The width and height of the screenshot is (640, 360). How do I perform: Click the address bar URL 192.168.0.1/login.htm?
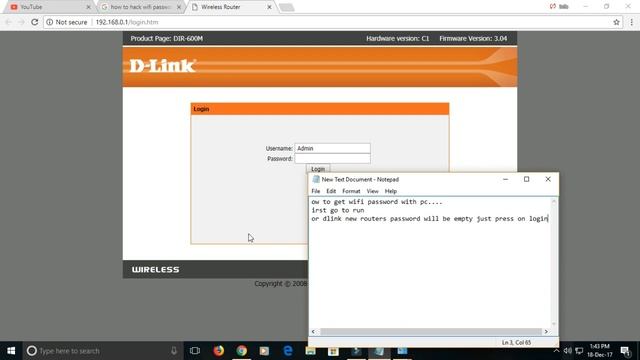click(x=127, y=22)
